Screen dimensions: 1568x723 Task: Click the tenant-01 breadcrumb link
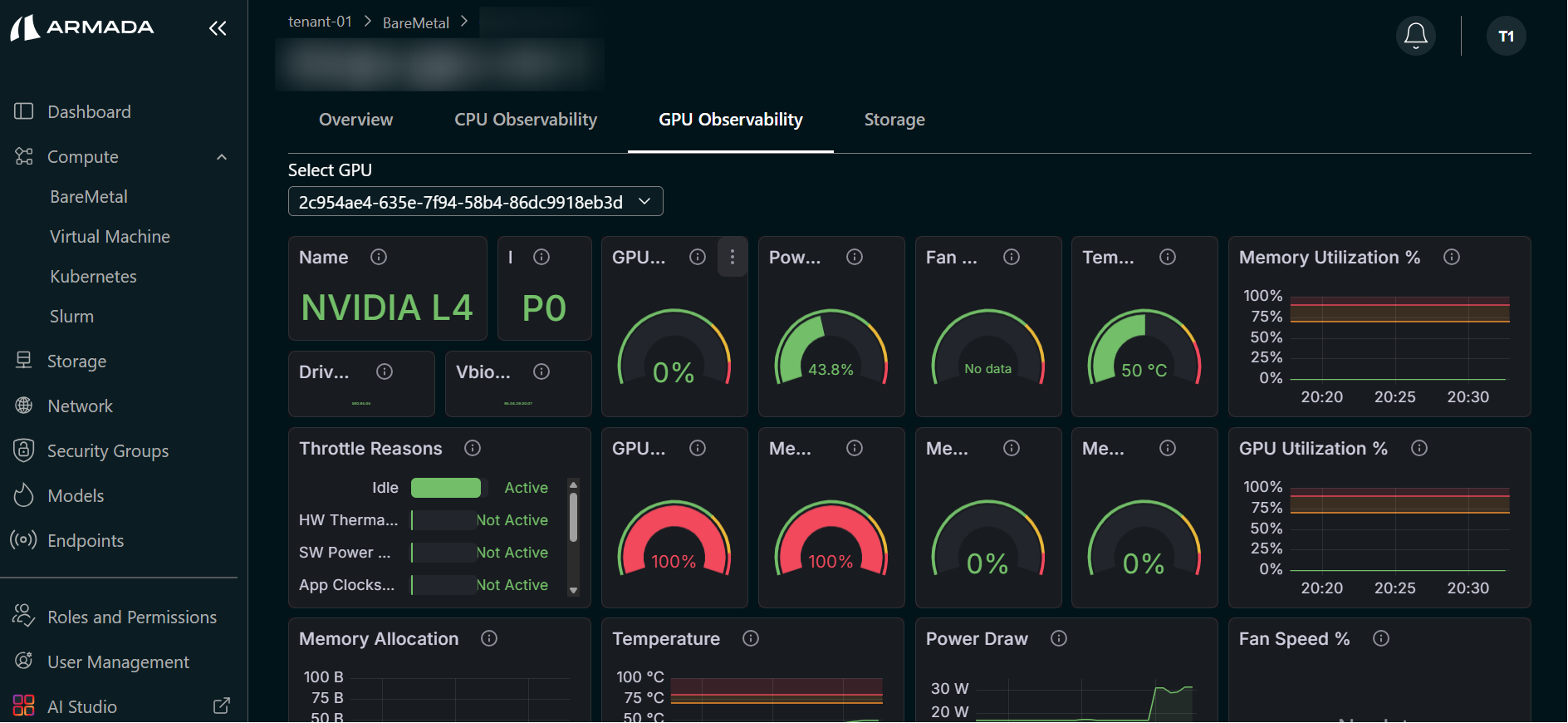pos(320,22)
